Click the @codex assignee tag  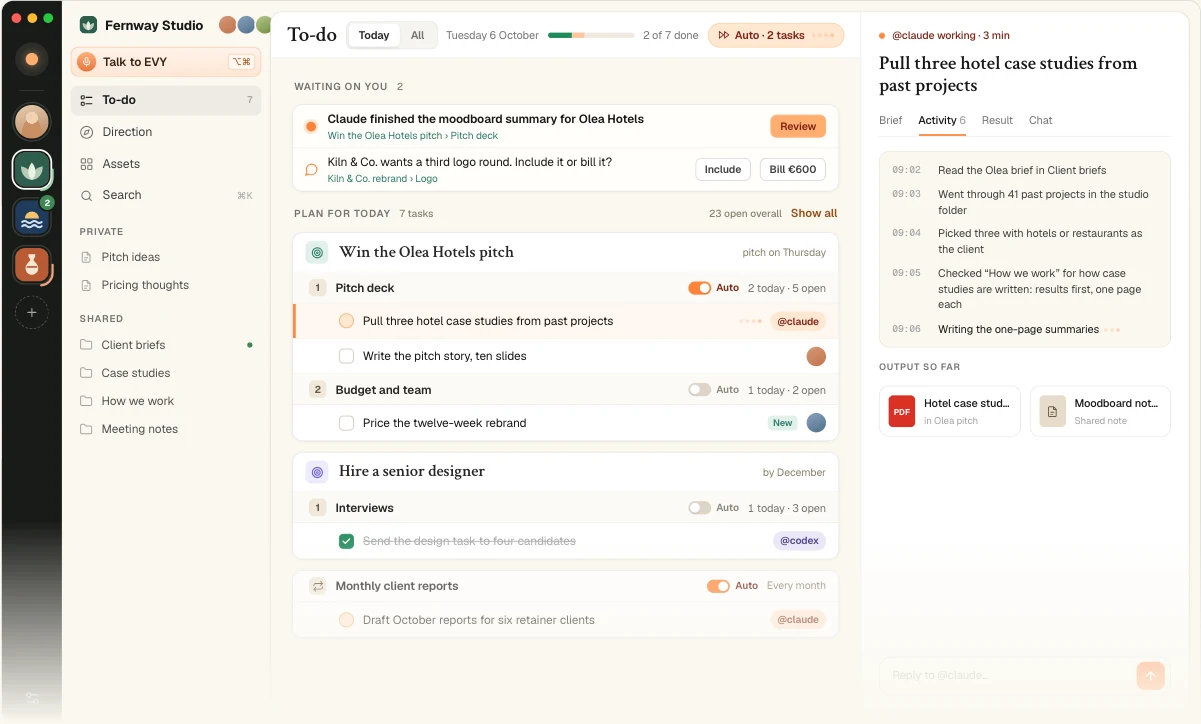click(x=799, y=541)
